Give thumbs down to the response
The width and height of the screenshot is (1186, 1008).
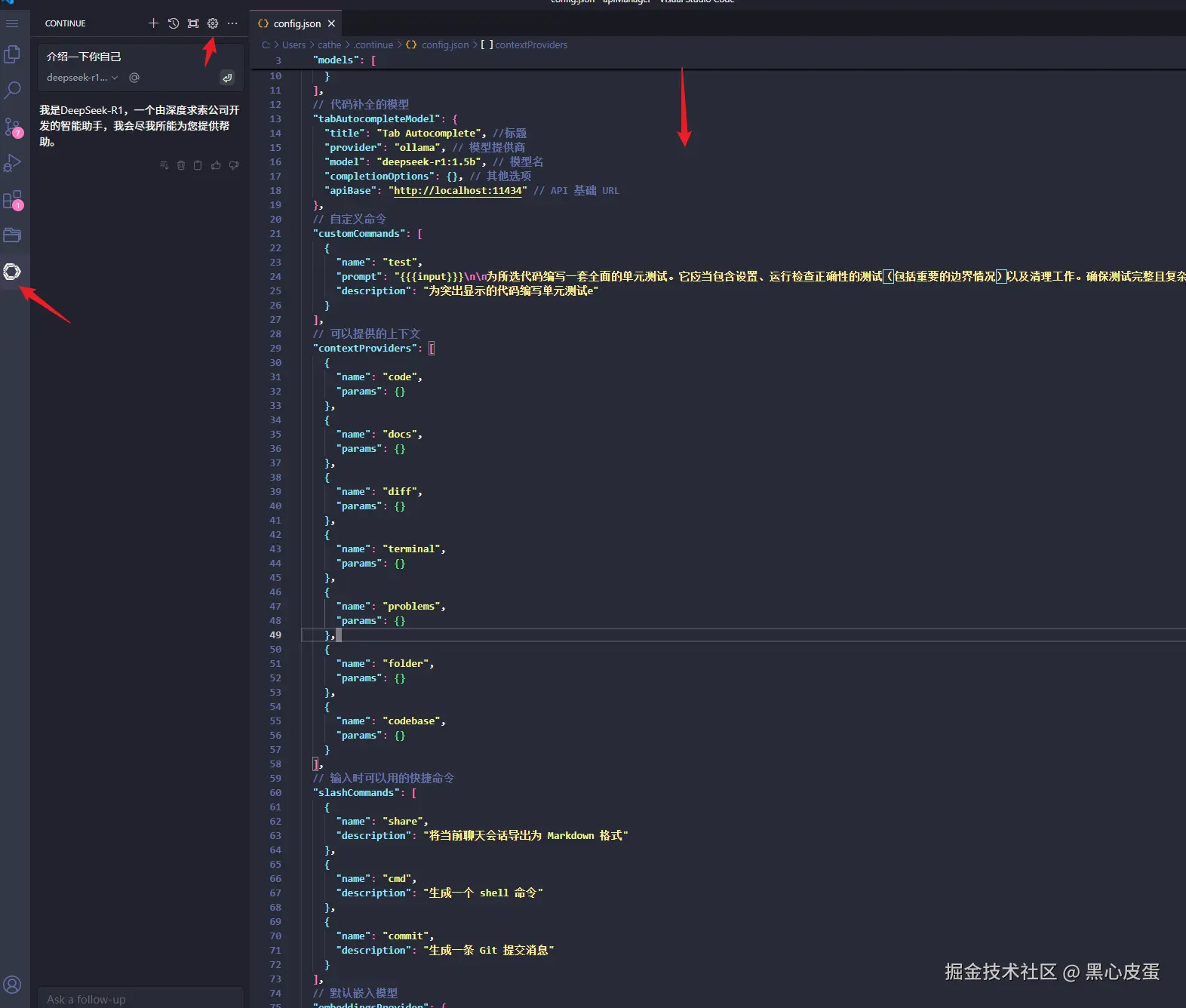click(234, 165)
